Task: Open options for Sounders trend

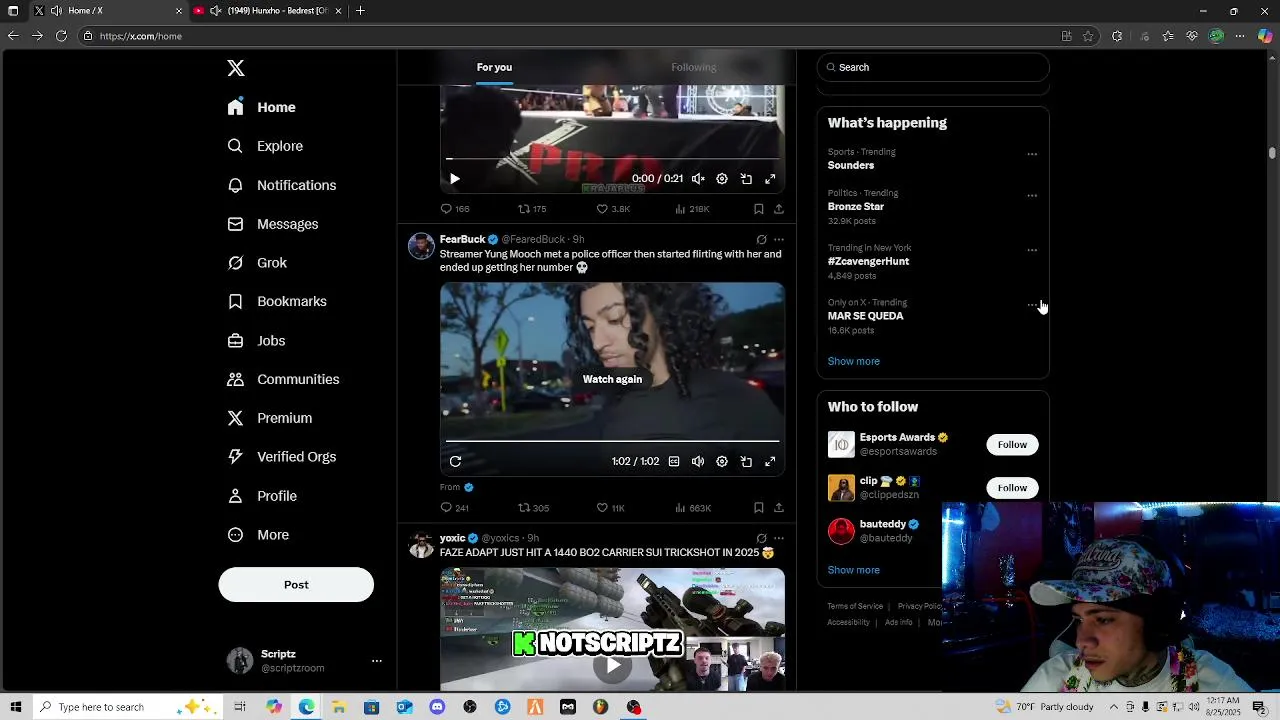Action: click(1032, 154)
